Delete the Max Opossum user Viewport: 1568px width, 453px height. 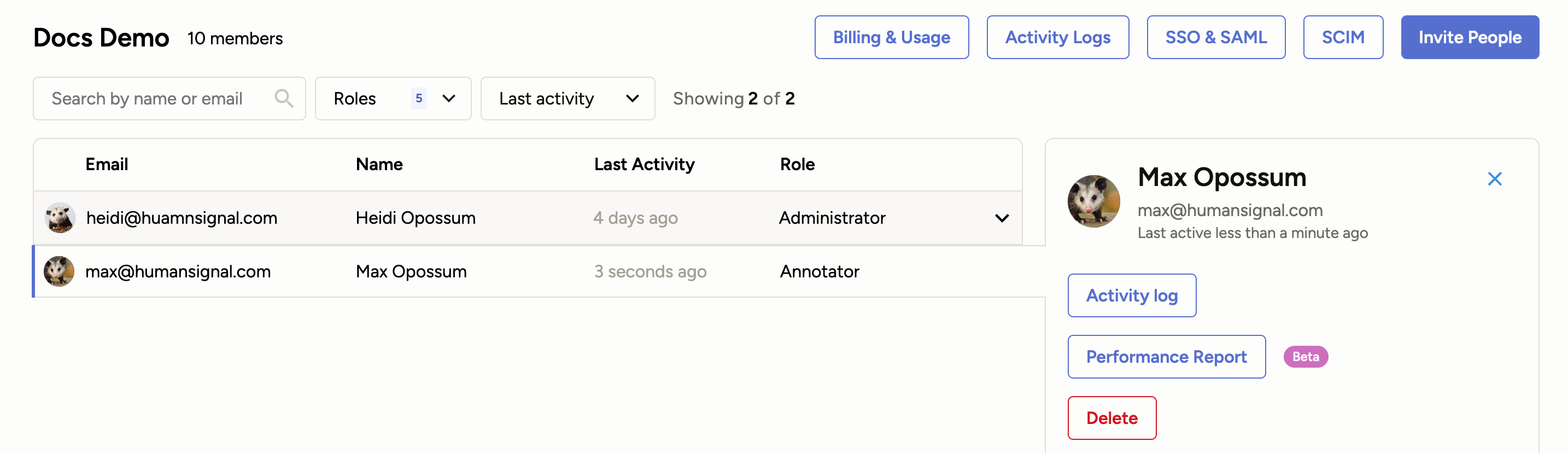tap(1111, 419)
